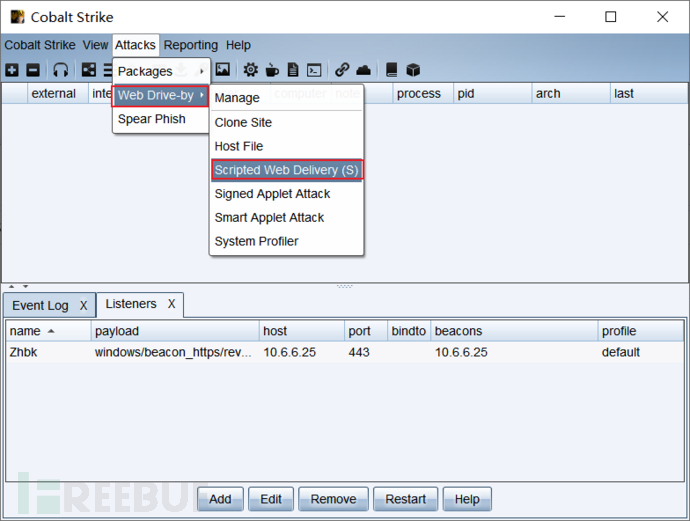Image resolution: width=690 pixels, height=521 pixels.
Task: Open the Reporting menu
Action: [190, 45]
